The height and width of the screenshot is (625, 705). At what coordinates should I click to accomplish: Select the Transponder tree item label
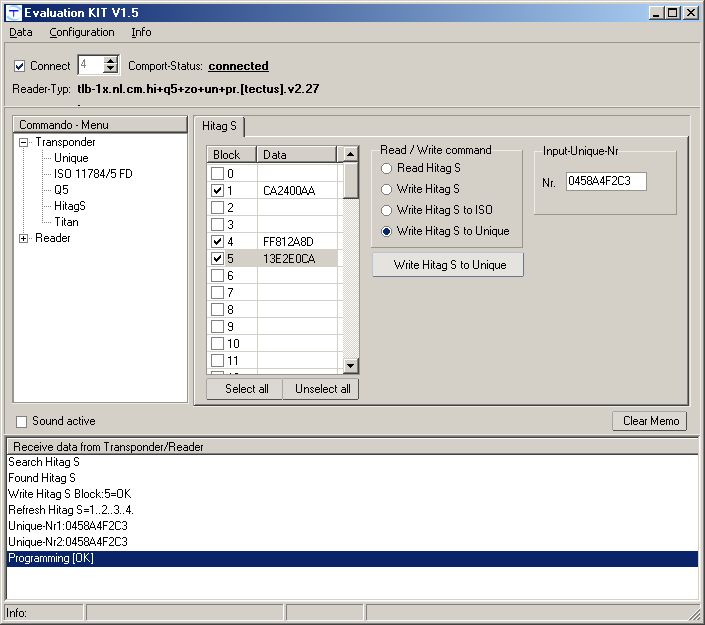(x=65, y=142)
